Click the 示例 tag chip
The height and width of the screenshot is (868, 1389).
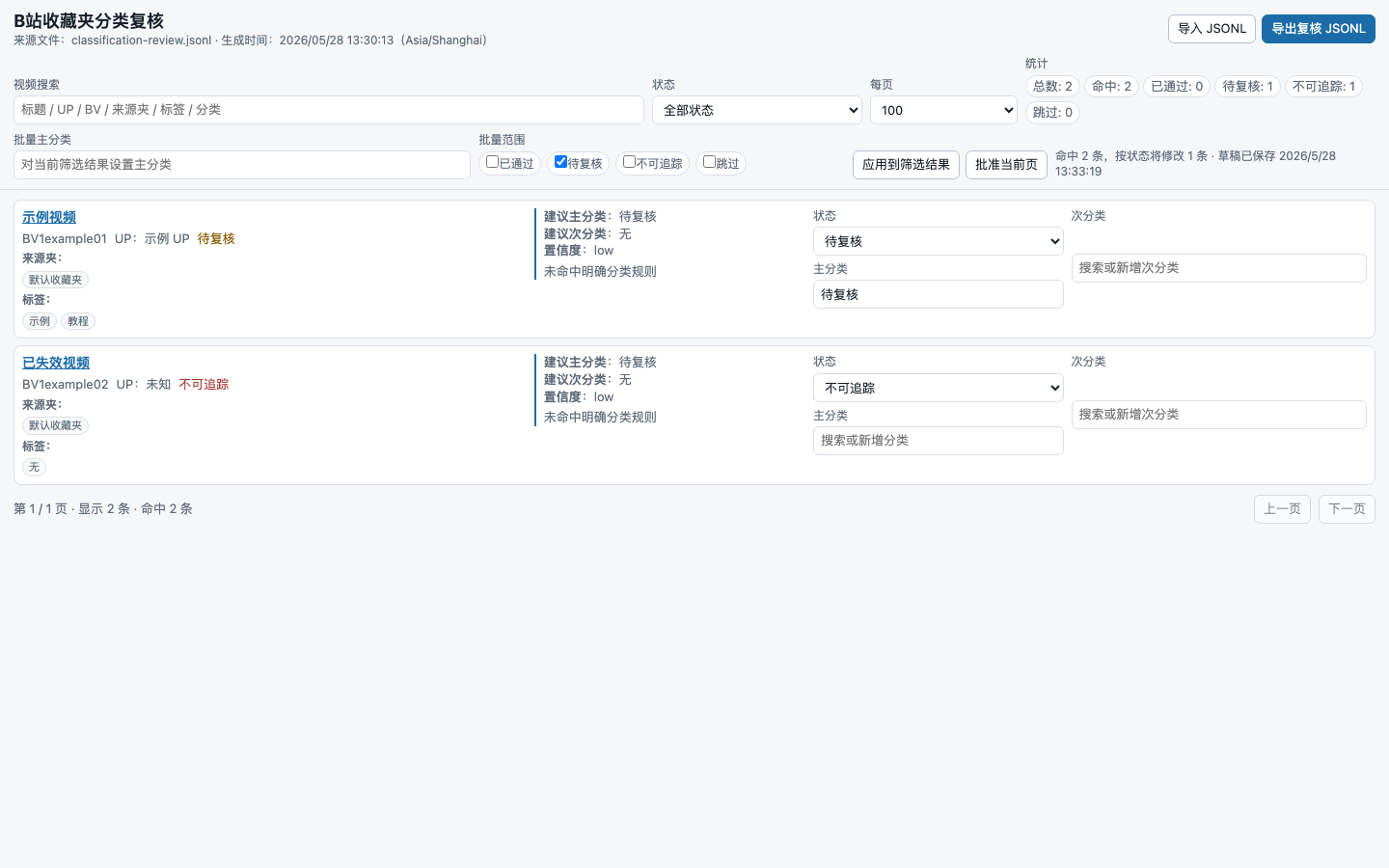tap(40, 321)
